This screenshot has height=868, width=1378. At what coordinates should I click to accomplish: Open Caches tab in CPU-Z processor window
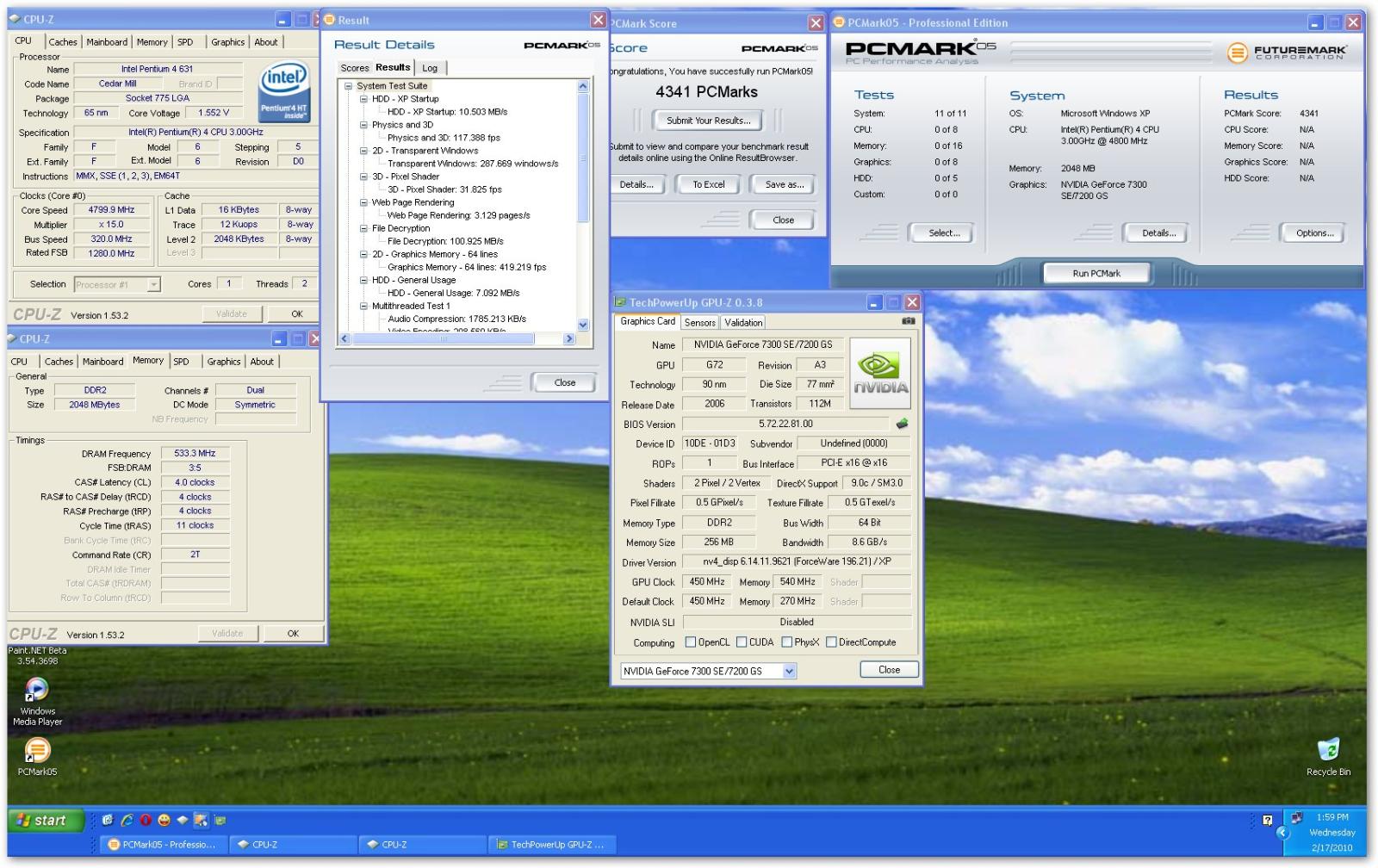[x=63, y=42]
